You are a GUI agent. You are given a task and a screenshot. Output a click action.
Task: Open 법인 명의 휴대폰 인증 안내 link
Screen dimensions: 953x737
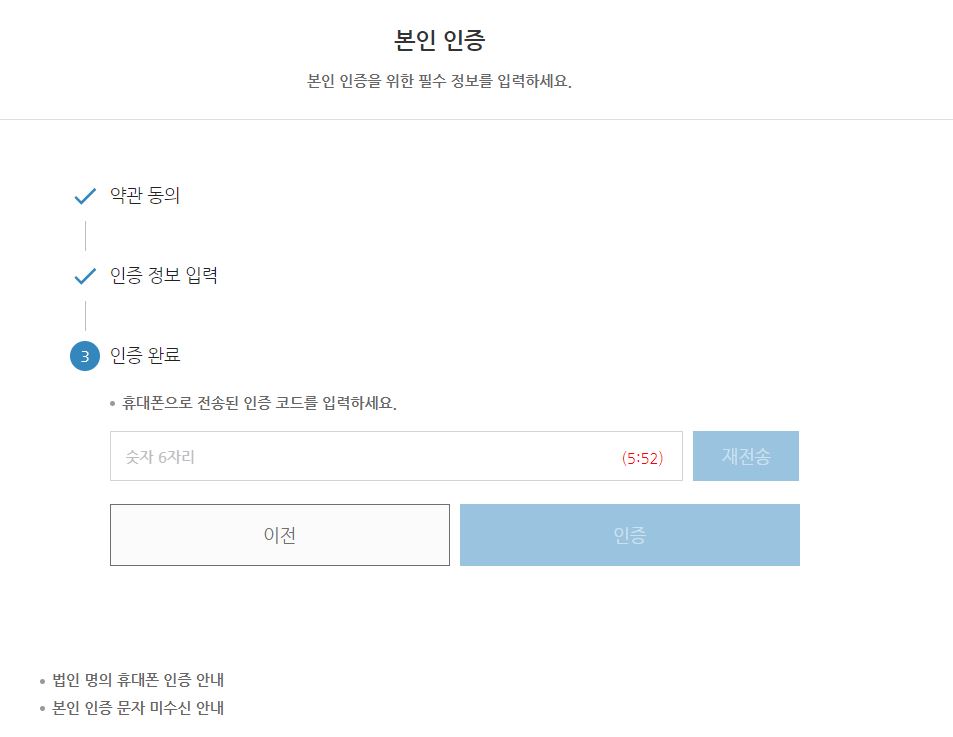[x=138, y=680]
